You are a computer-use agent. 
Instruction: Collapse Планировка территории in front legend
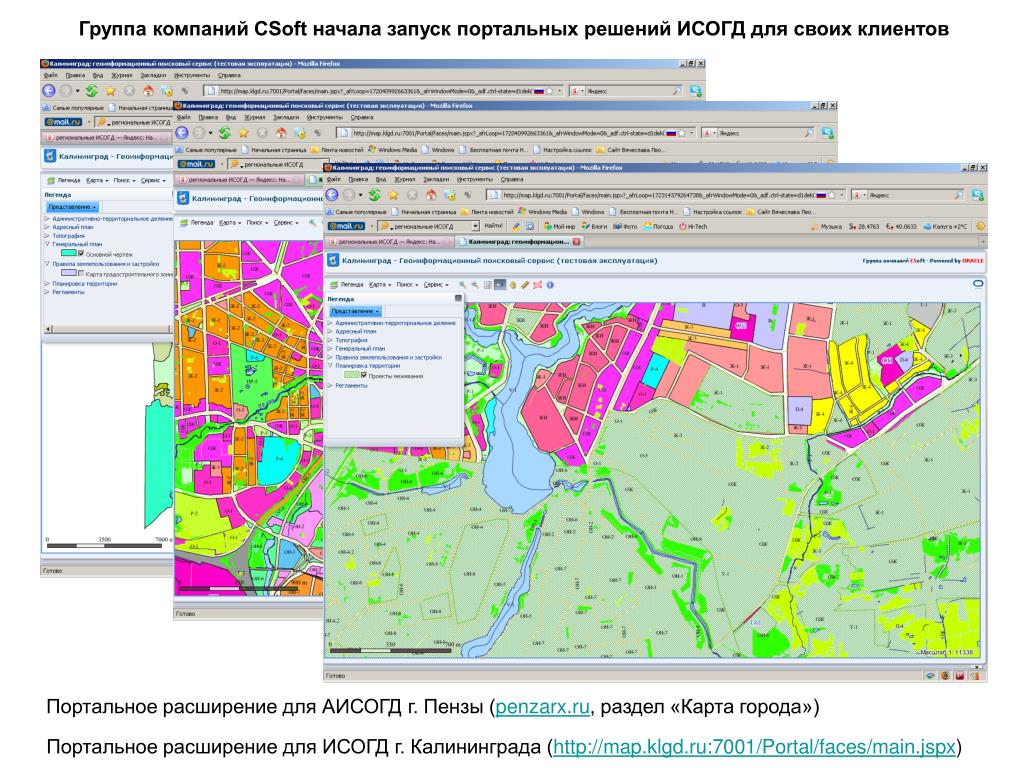coord(330,366)
